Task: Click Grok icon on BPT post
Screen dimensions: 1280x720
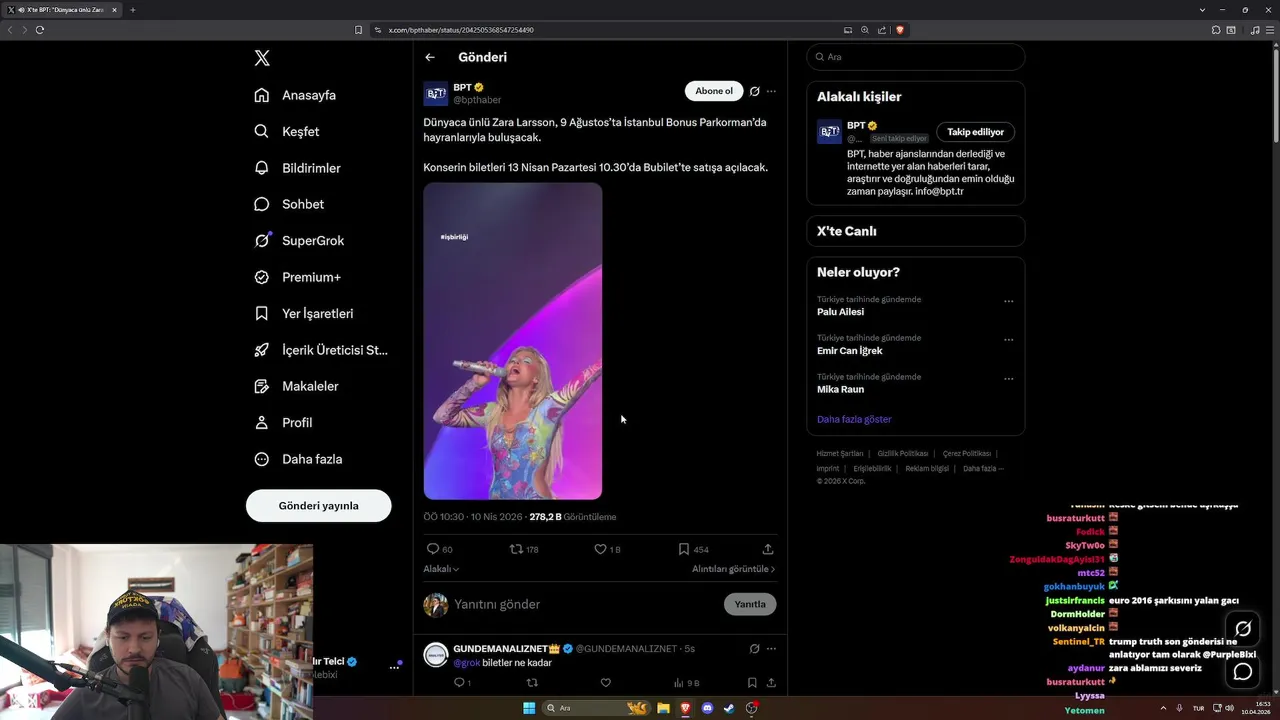Action: (x=755, y=91)
